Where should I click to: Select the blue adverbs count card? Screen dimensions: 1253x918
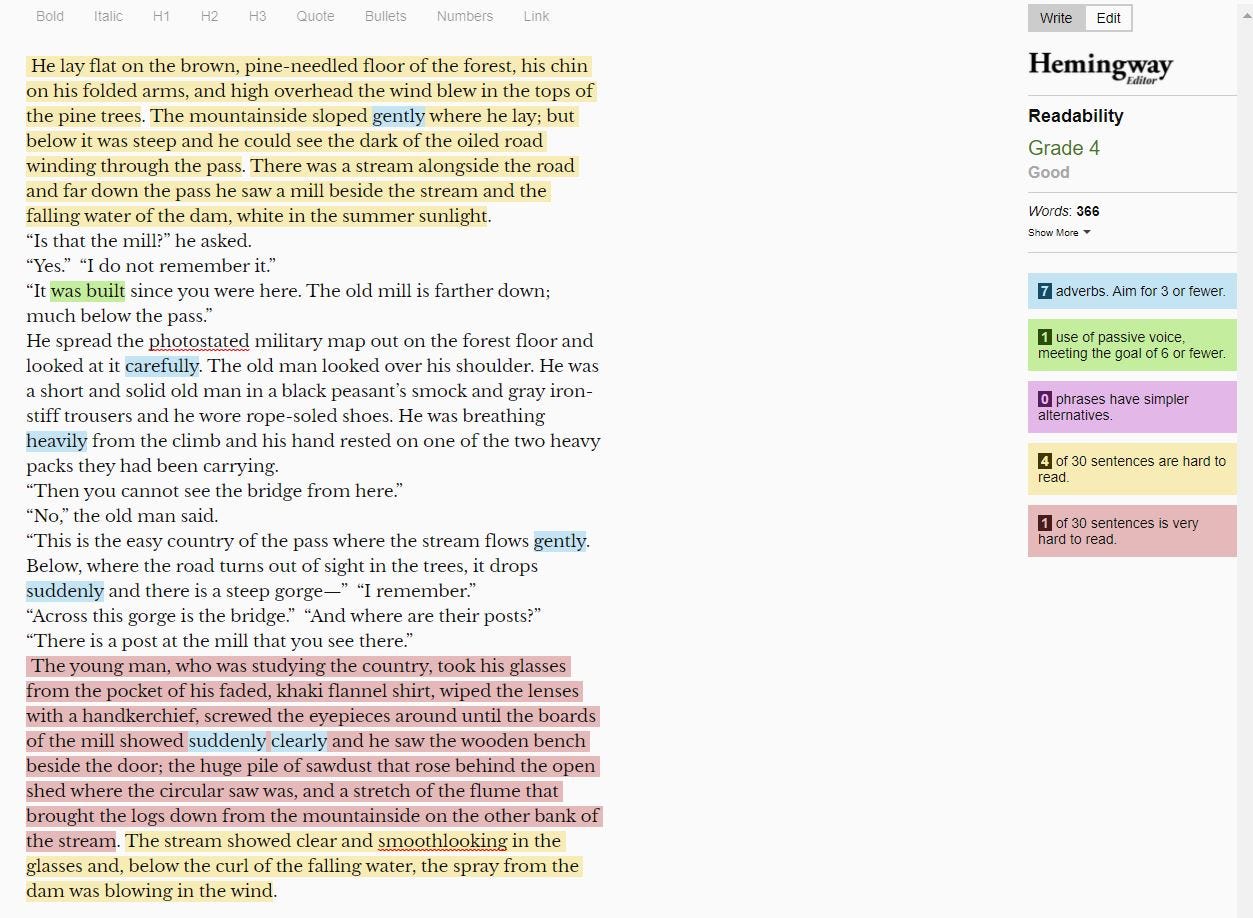pyautogui.click(x=1132, y=291)
